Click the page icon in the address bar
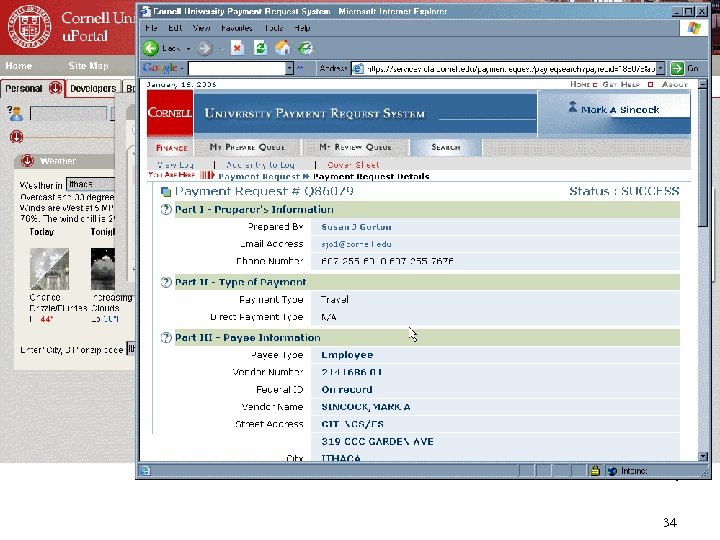 pos(358,68)
